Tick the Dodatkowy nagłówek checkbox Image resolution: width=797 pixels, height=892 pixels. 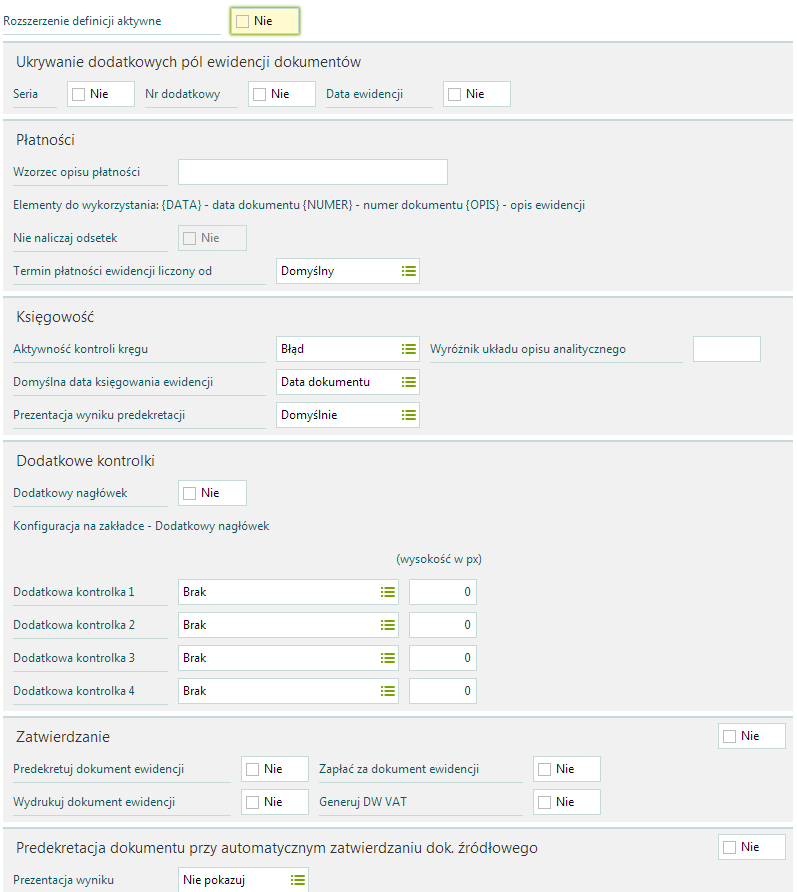[x=189, y=493]
